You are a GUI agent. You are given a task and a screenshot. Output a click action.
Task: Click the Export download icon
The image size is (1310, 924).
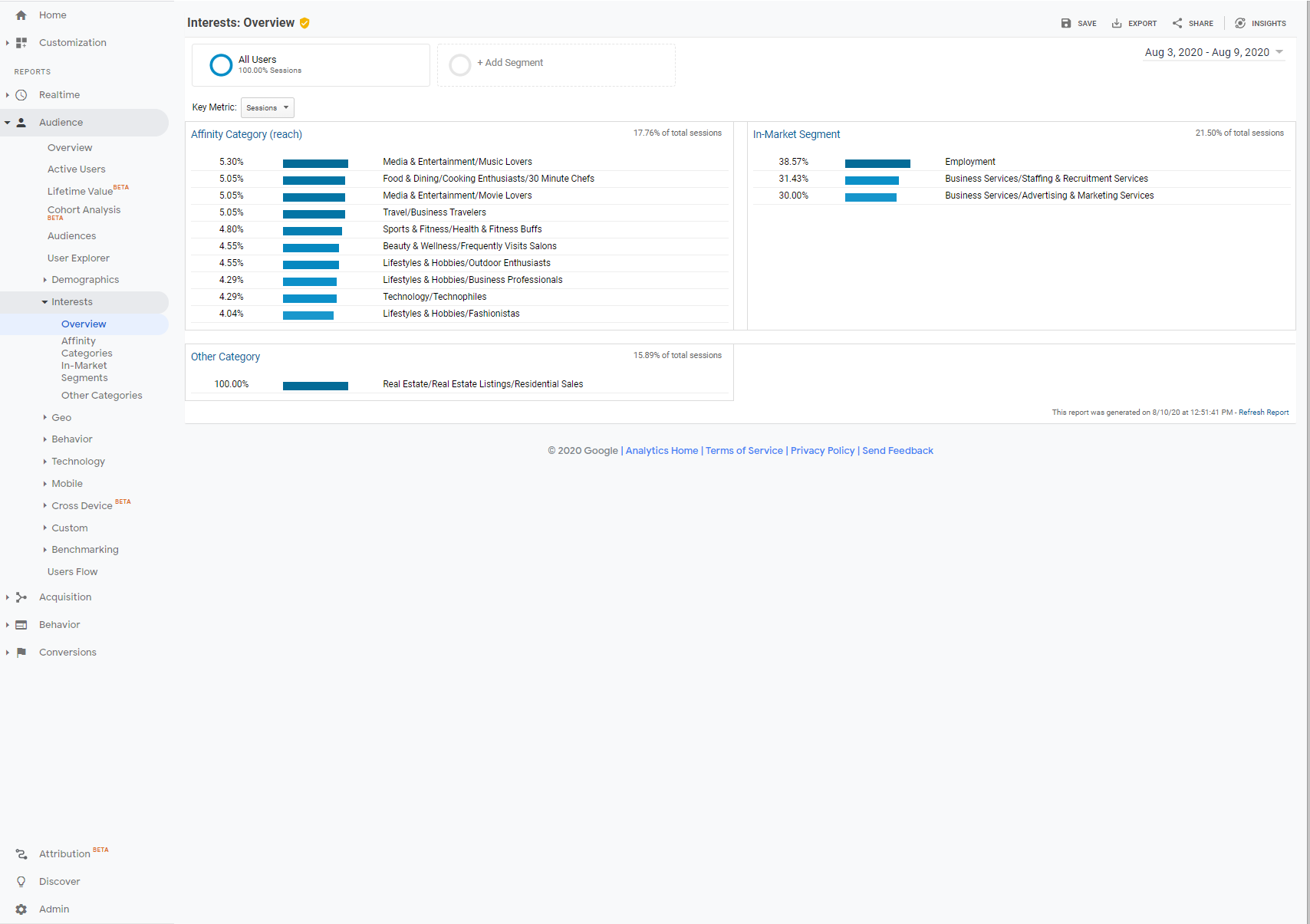pyautogui.click(x=1117, y=23)
